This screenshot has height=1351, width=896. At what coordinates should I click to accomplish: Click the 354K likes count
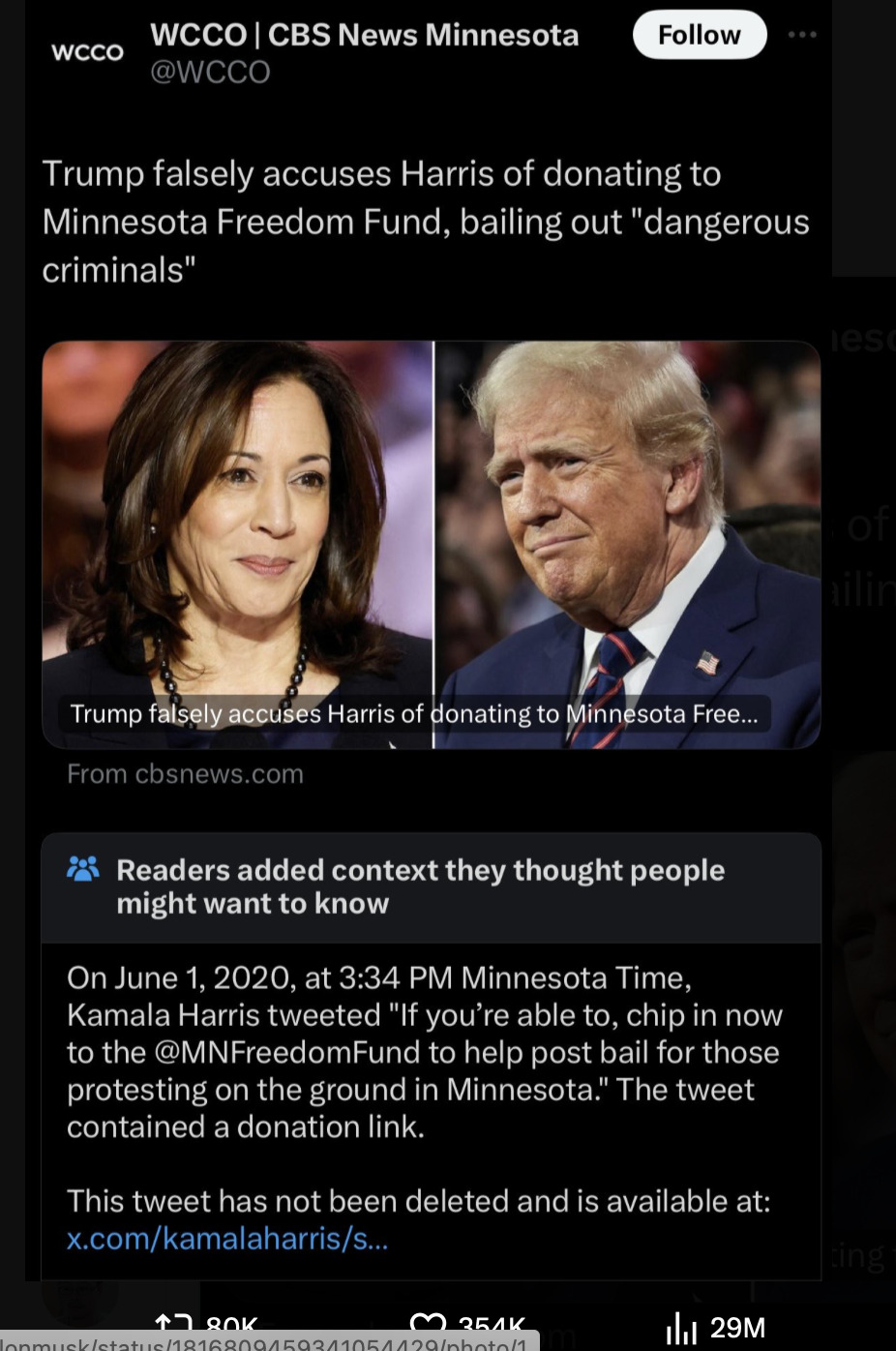(x=493, y=1325)
